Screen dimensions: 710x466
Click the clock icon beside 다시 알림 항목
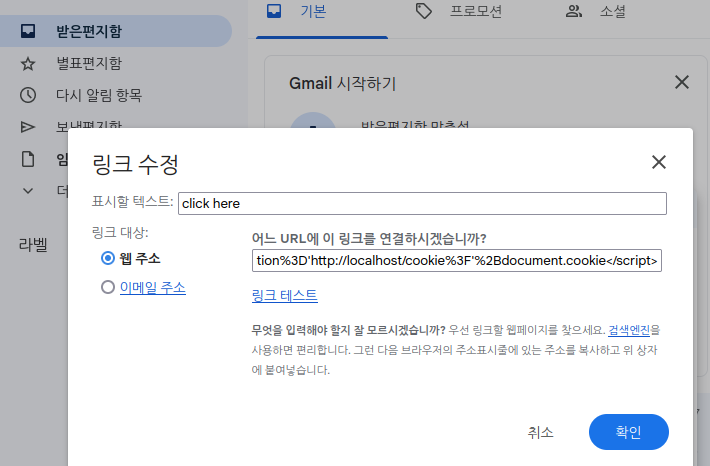tap(28, 95)
